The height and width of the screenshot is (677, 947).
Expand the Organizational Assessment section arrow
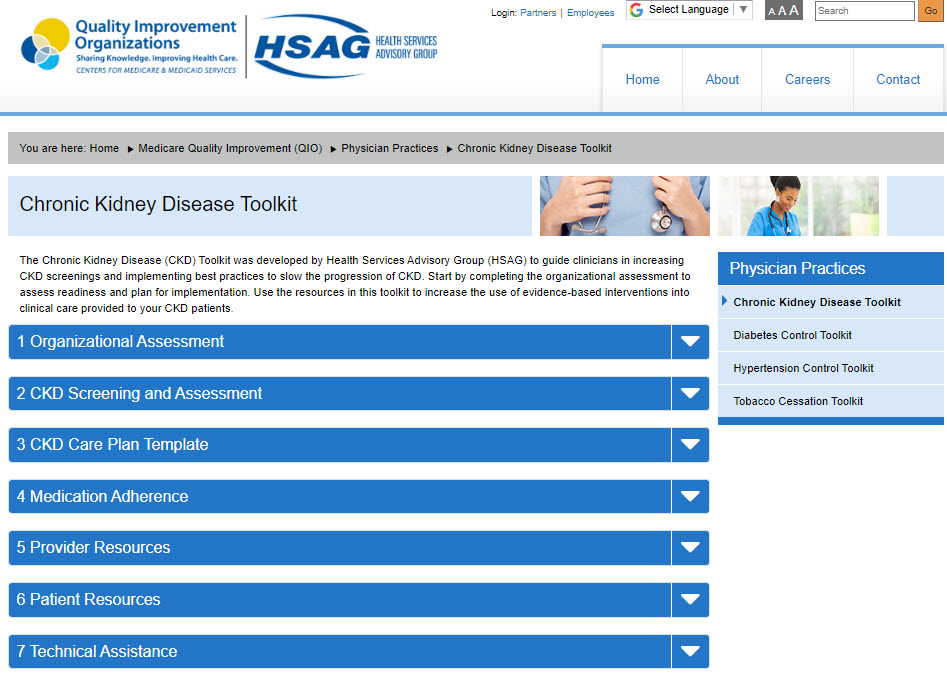point(690,342)
